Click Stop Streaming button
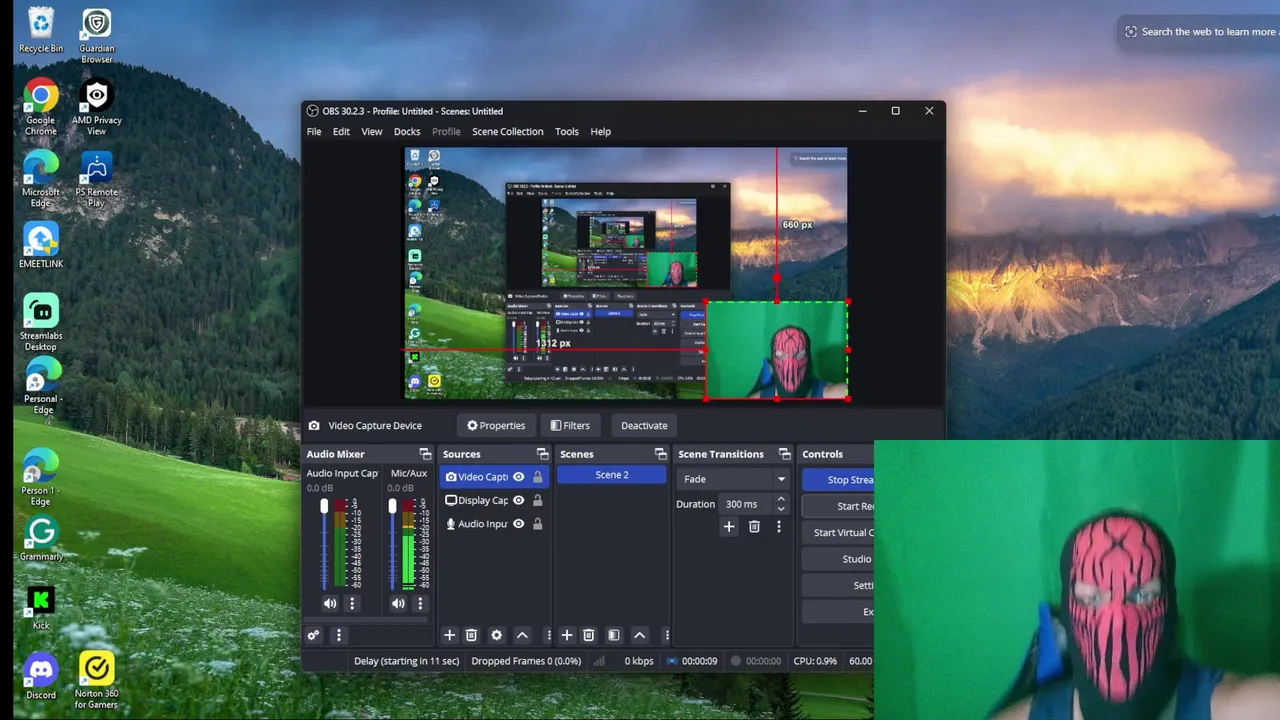 838,480
